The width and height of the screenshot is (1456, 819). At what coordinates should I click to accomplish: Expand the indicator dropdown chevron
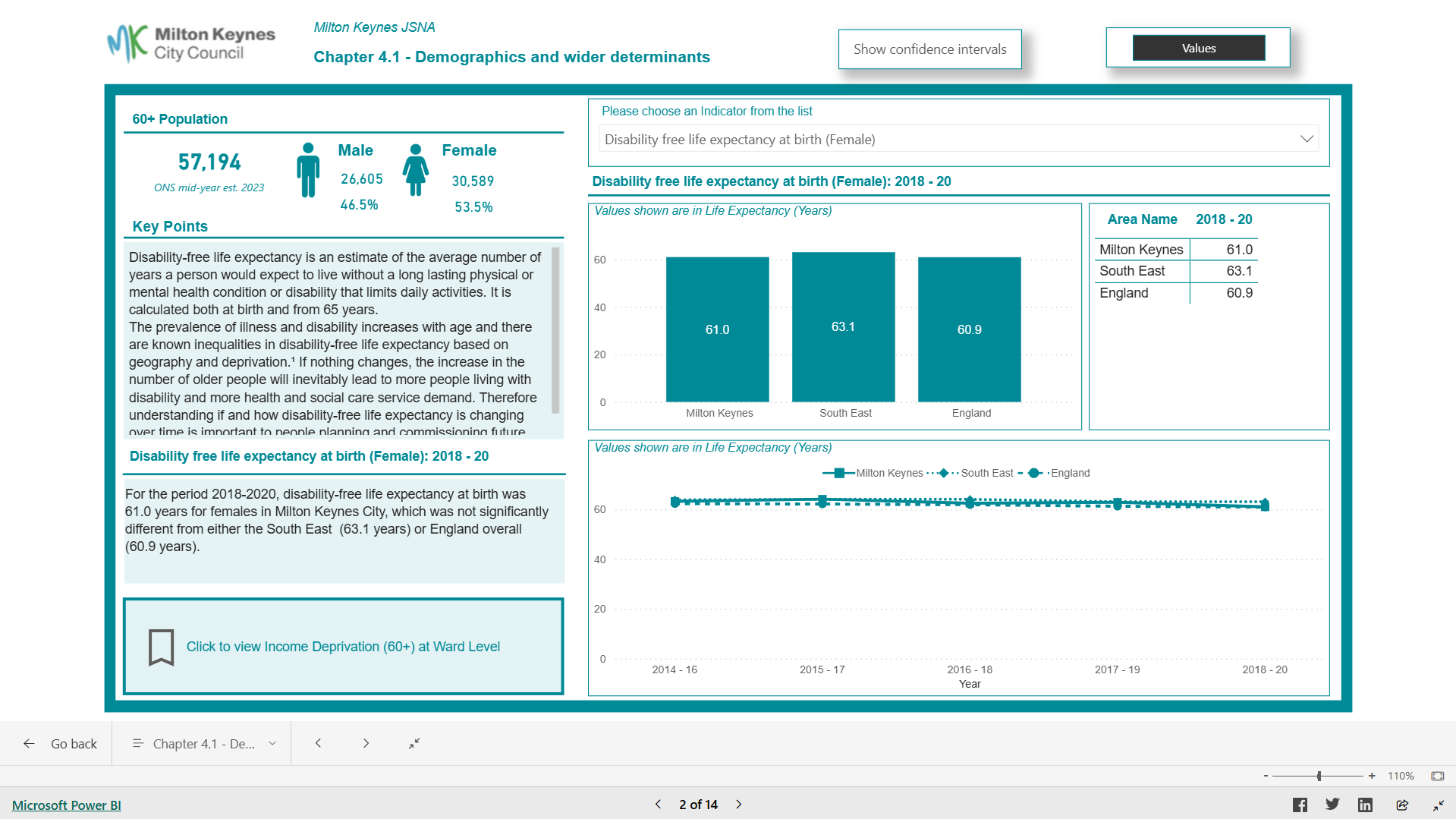coord(1307,139)
